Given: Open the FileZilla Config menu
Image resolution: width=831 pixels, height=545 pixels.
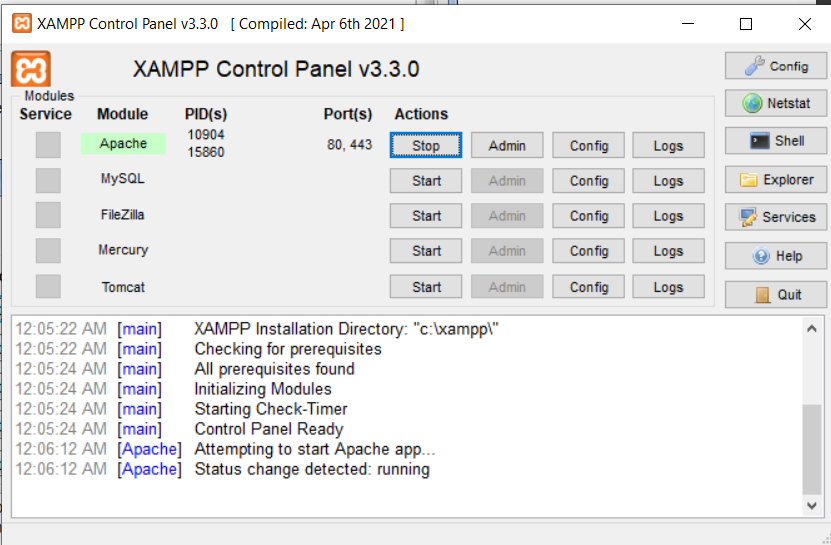Looking at the screenshot, I should 589,216.
